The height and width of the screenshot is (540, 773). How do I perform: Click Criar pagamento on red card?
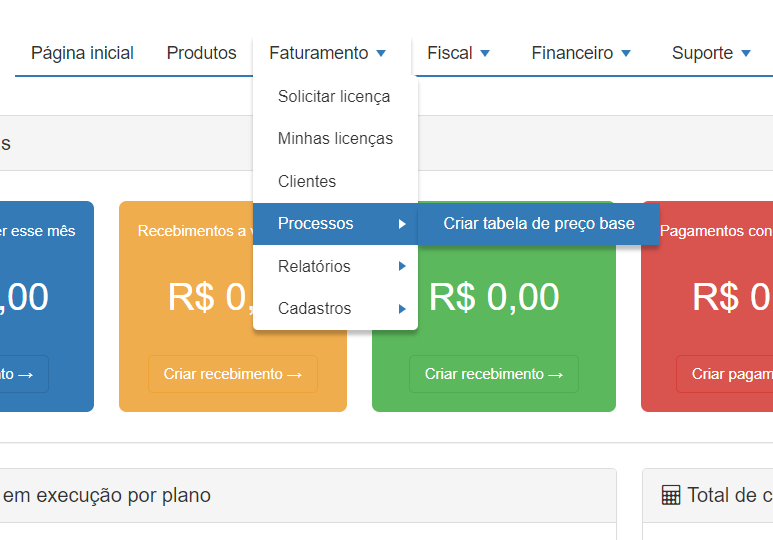click(x=725, y=374)
